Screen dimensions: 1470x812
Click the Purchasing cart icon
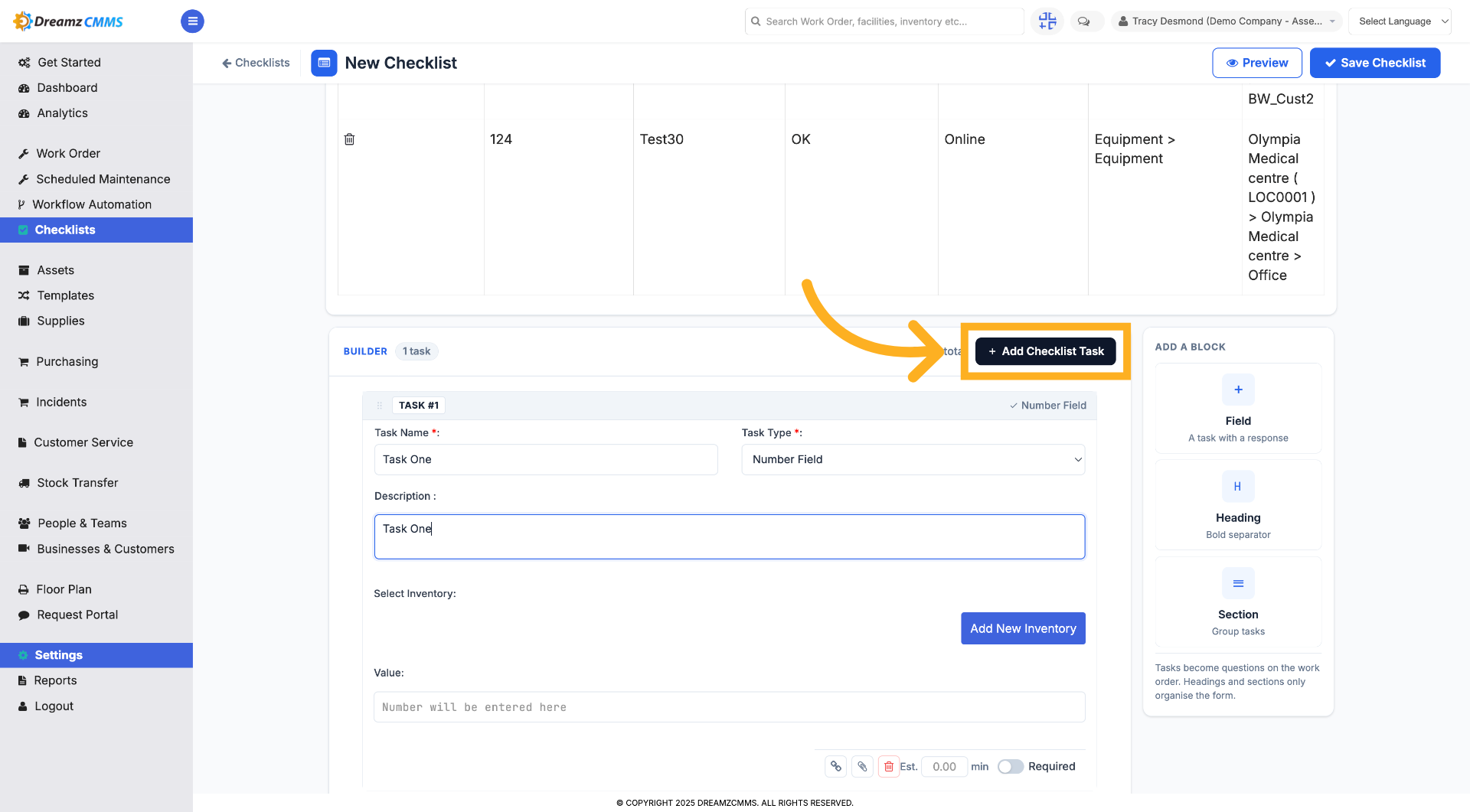(x=24, y=362)
